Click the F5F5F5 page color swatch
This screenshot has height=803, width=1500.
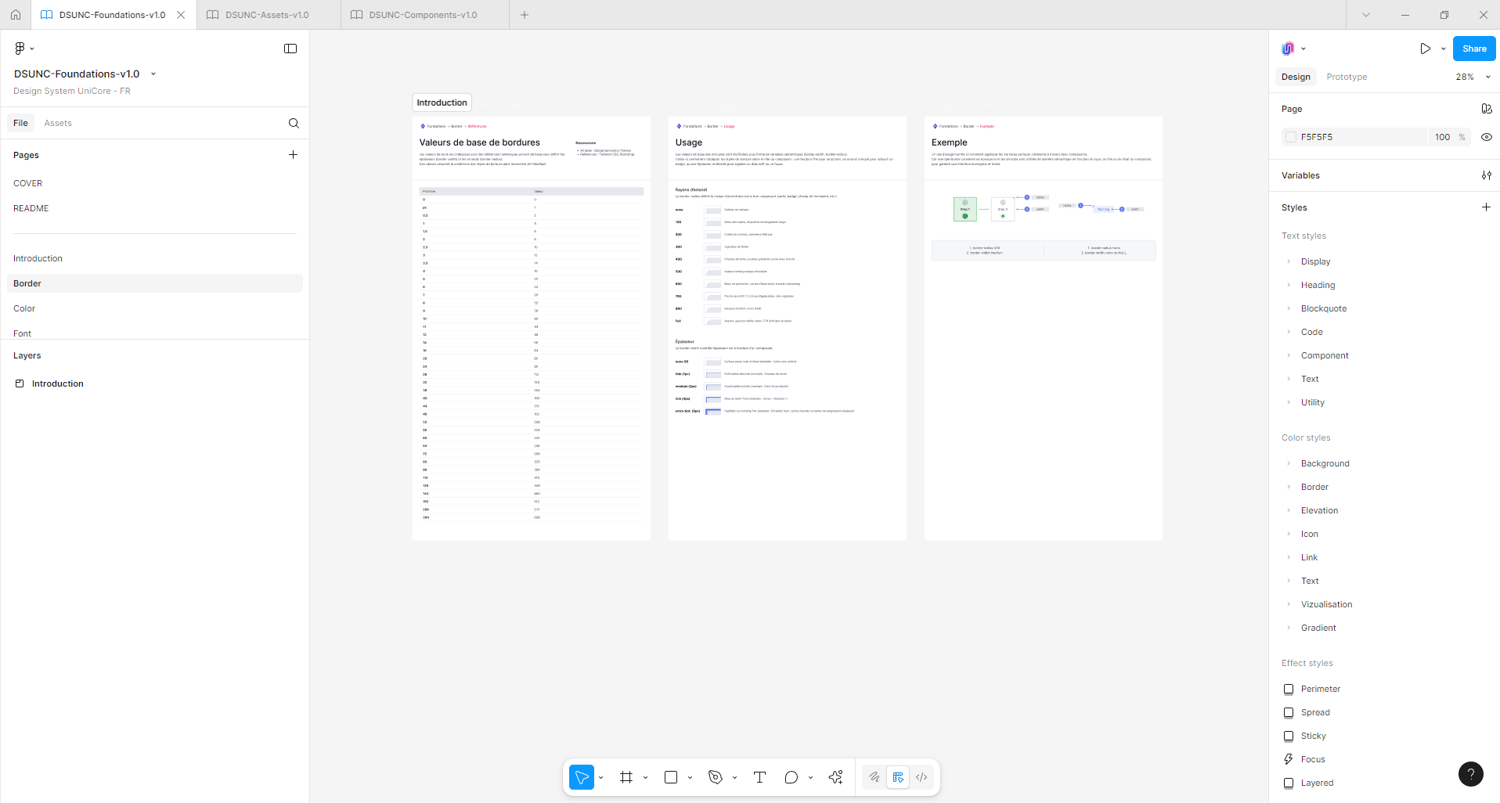(x=1291, y=137)
